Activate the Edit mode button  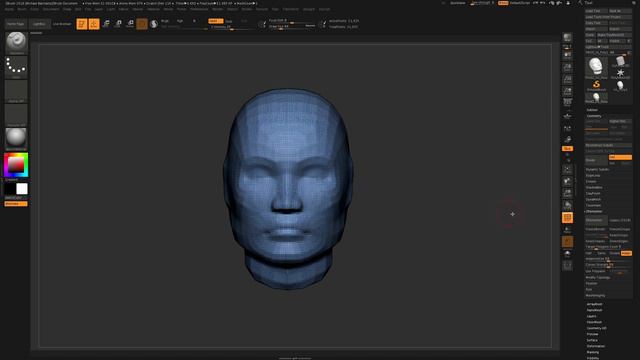click(x=82, y=24)
